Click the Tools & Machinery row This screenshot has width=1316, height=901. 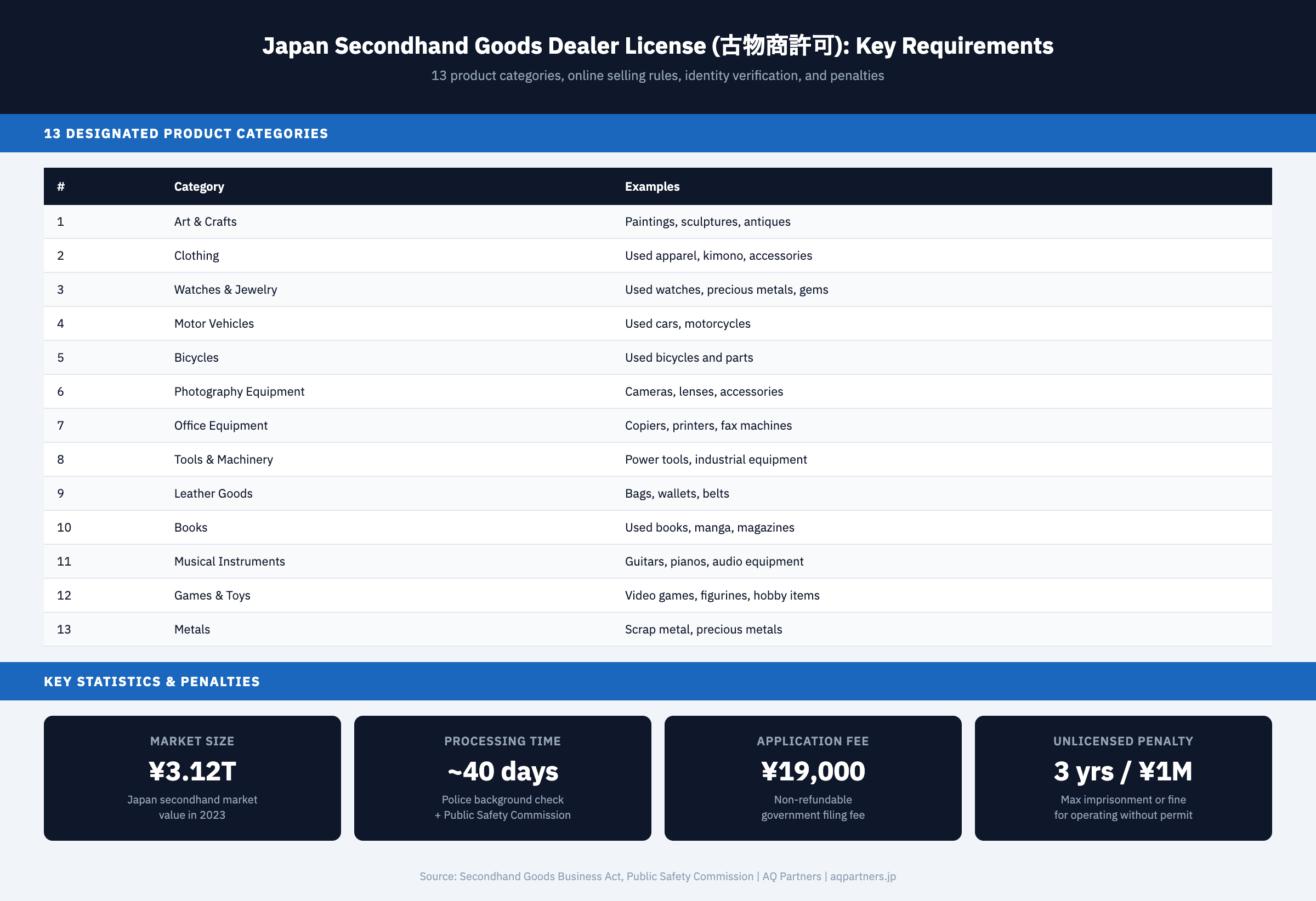pos(223,459)
